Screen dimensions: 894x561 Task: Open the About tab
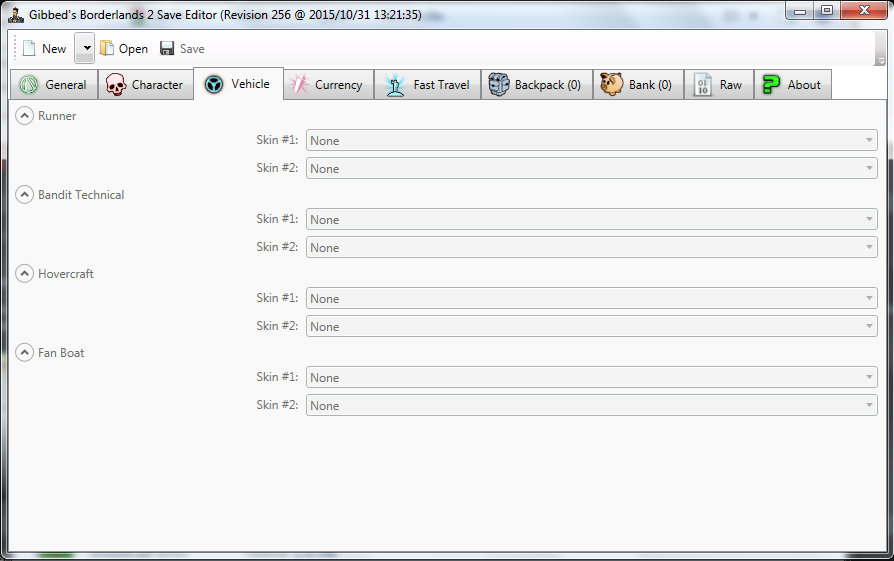[x=792, y=85]
